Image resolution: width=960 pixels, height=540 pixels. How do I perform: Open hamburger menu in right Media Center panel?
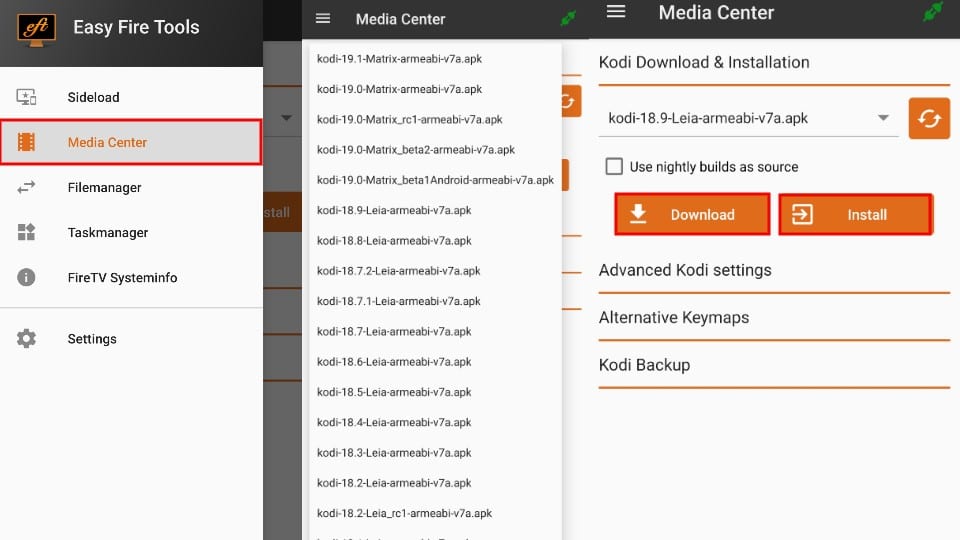[616, 12]
